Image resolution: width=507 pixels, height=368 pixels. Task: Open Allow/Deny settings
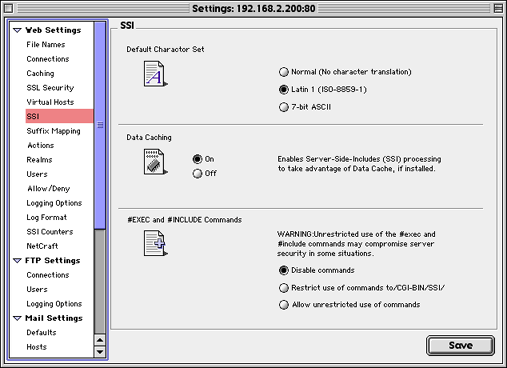pyautogui.click(x=49, y=189)
